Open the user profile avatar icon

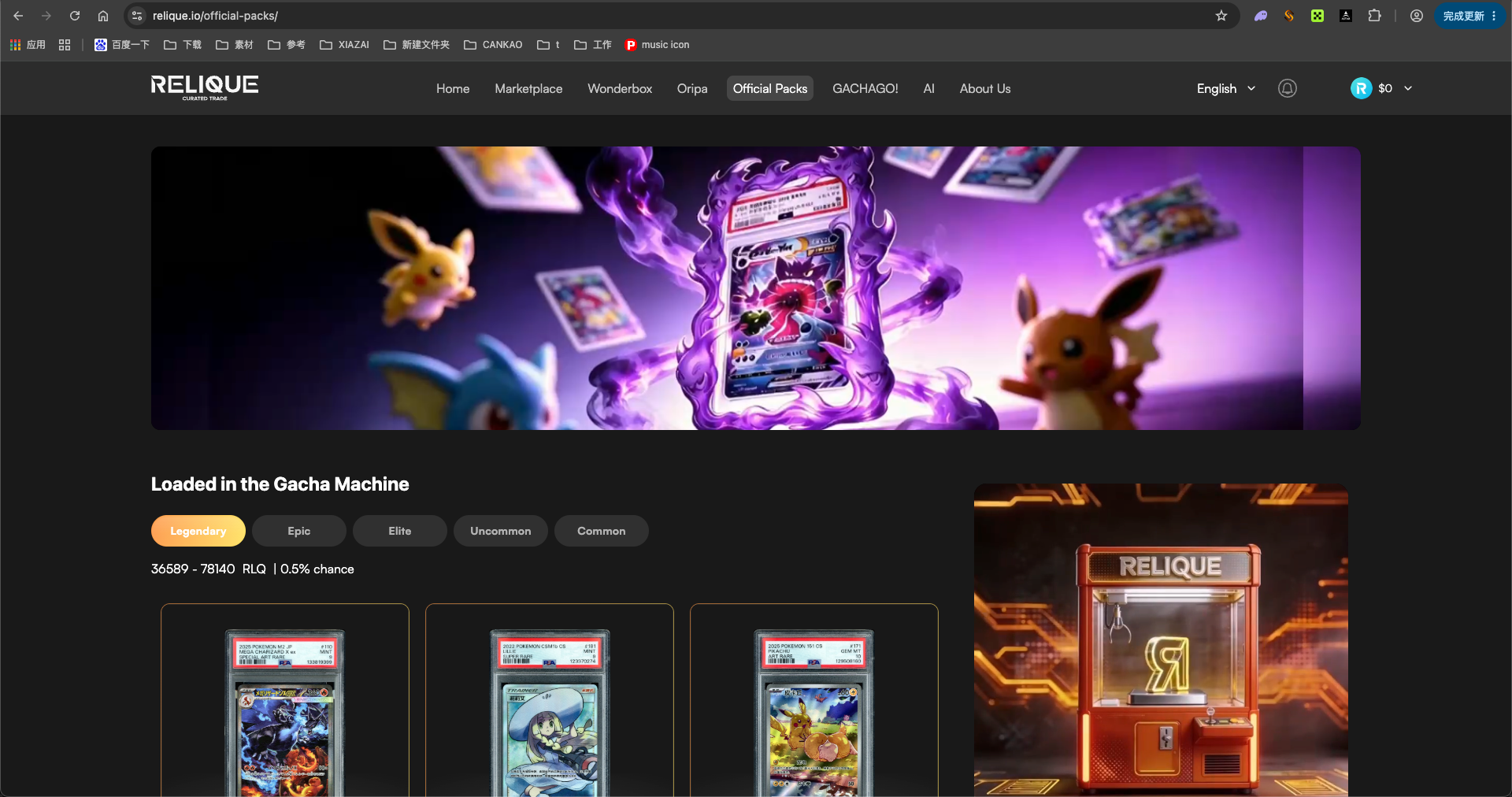[1288, 88]
